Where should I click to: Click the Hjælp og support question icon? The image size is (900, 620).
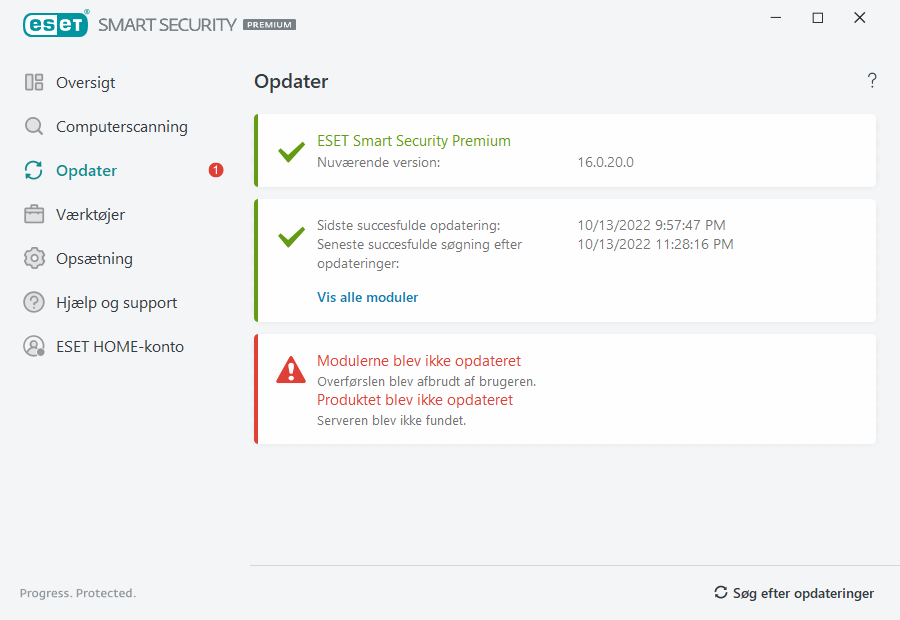click(x=34, y=303)
